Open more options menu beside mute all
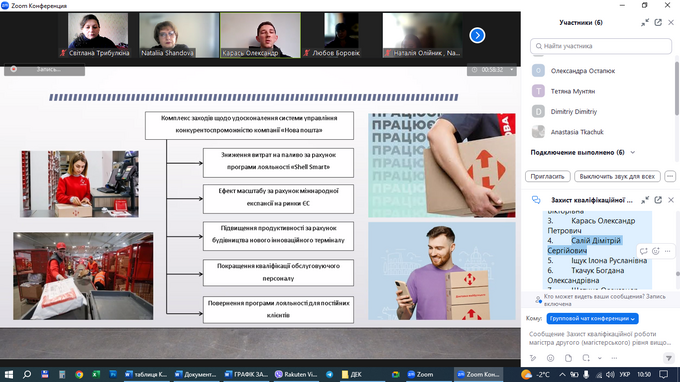This screenshot has width=680, height=382. (x=670, y=176)
